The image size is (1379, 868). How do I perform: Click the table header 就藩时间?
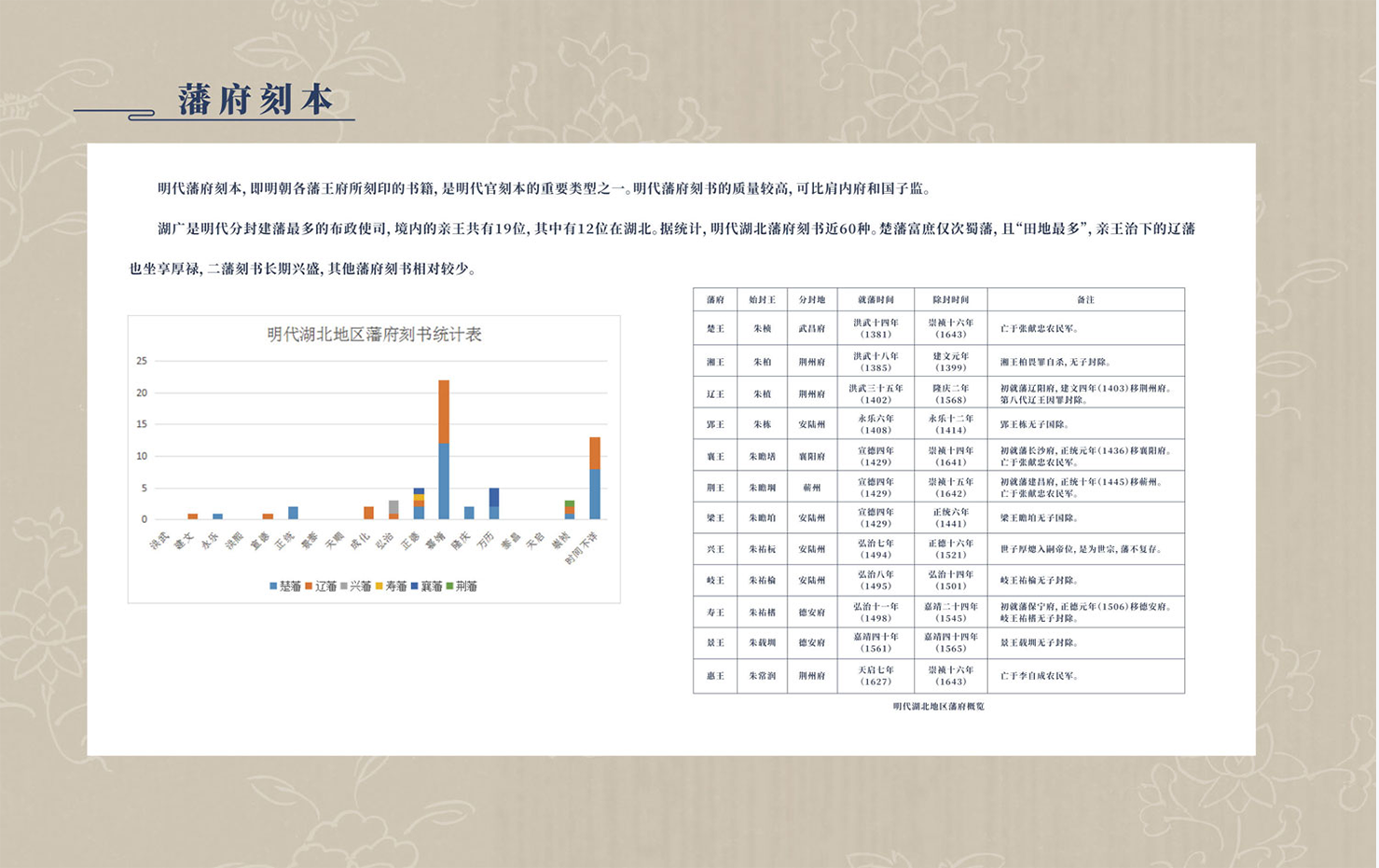[876, 299]
